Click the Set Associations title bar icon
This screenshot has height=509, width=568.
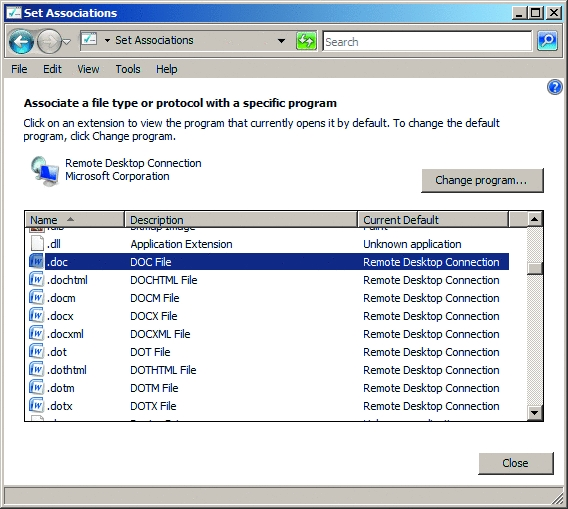tap(14, 13)
